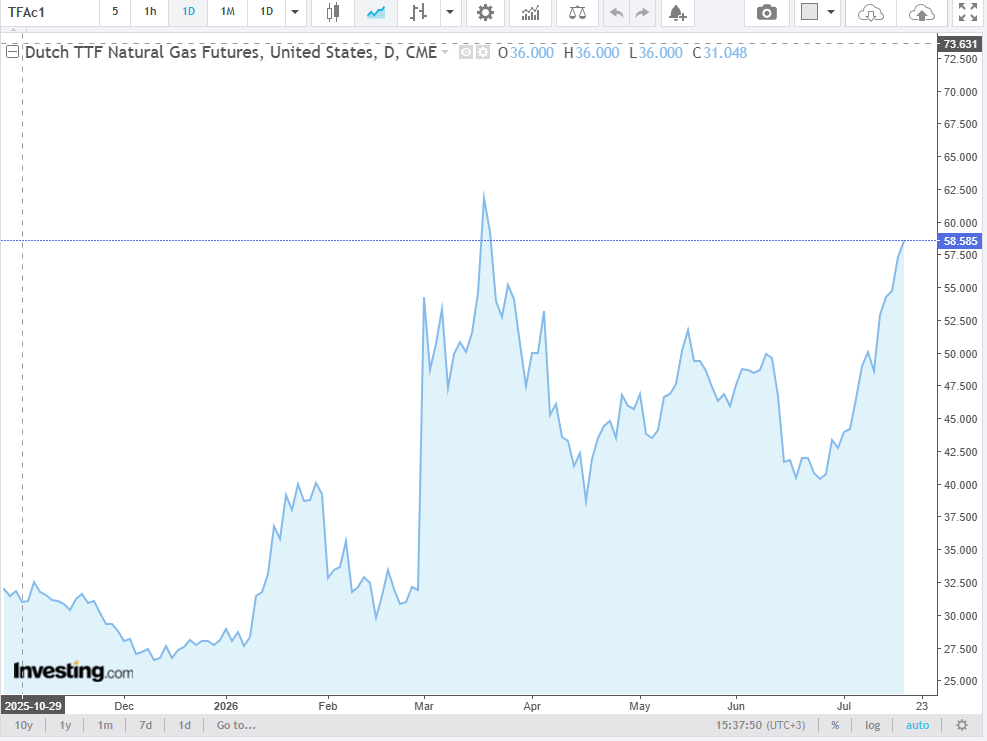
Task: Set range to 1m
Action: (x=105, y=725)
